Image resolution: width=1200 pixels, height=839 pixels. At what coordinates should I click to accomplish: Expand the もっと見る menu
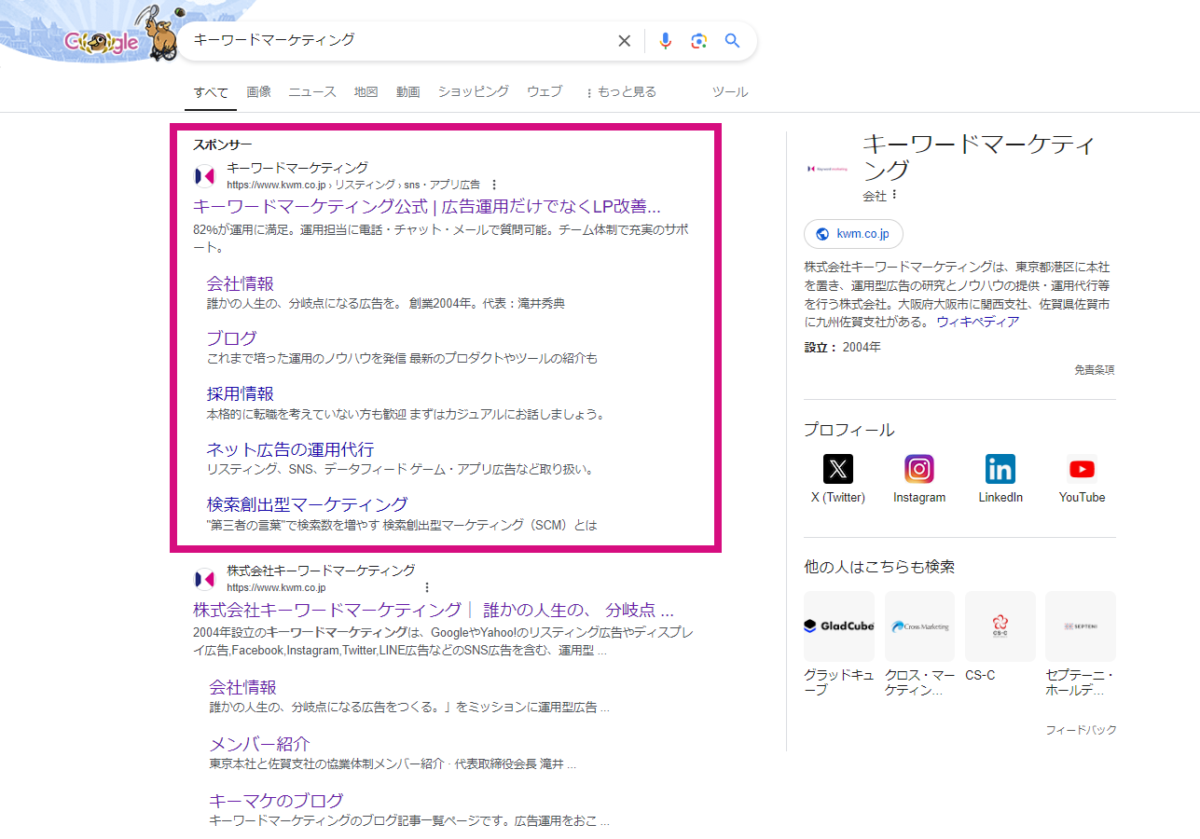pos(621,92)
